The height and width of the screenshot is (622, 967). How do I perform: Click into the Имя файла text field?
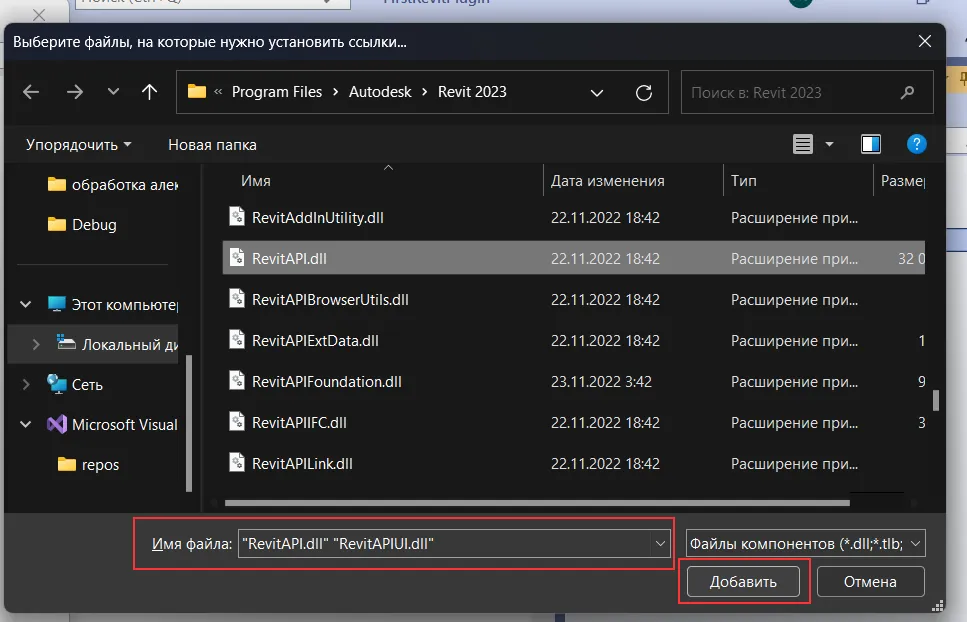(444, 544)
